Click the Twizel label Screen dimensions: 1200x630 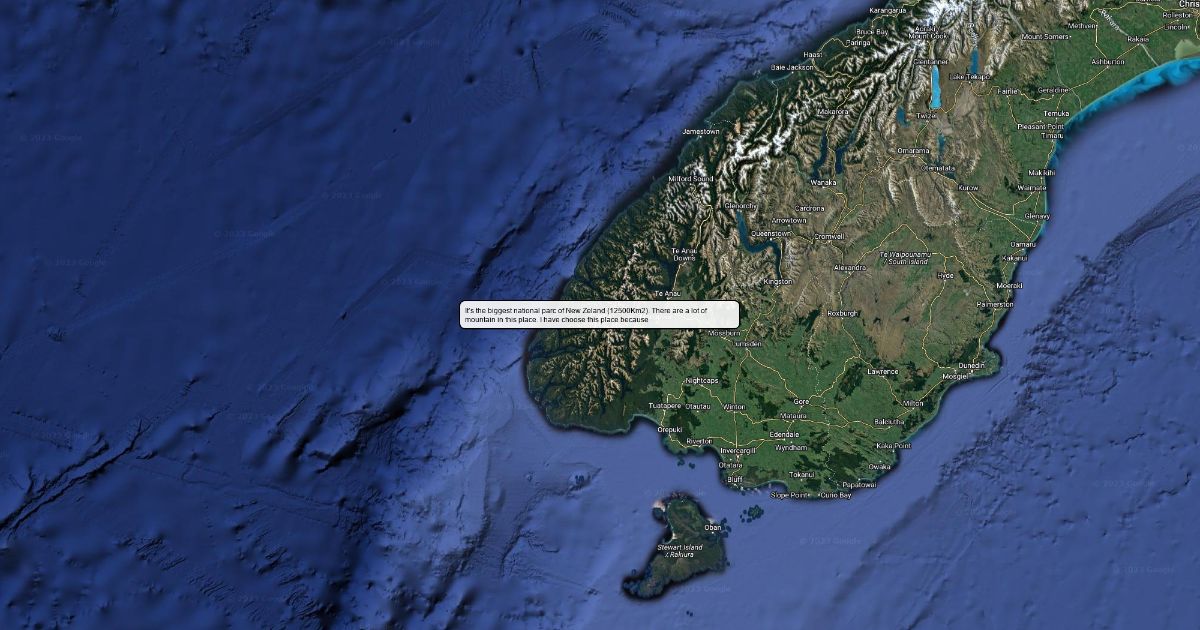pyautogui.click(x=927, y=116)
